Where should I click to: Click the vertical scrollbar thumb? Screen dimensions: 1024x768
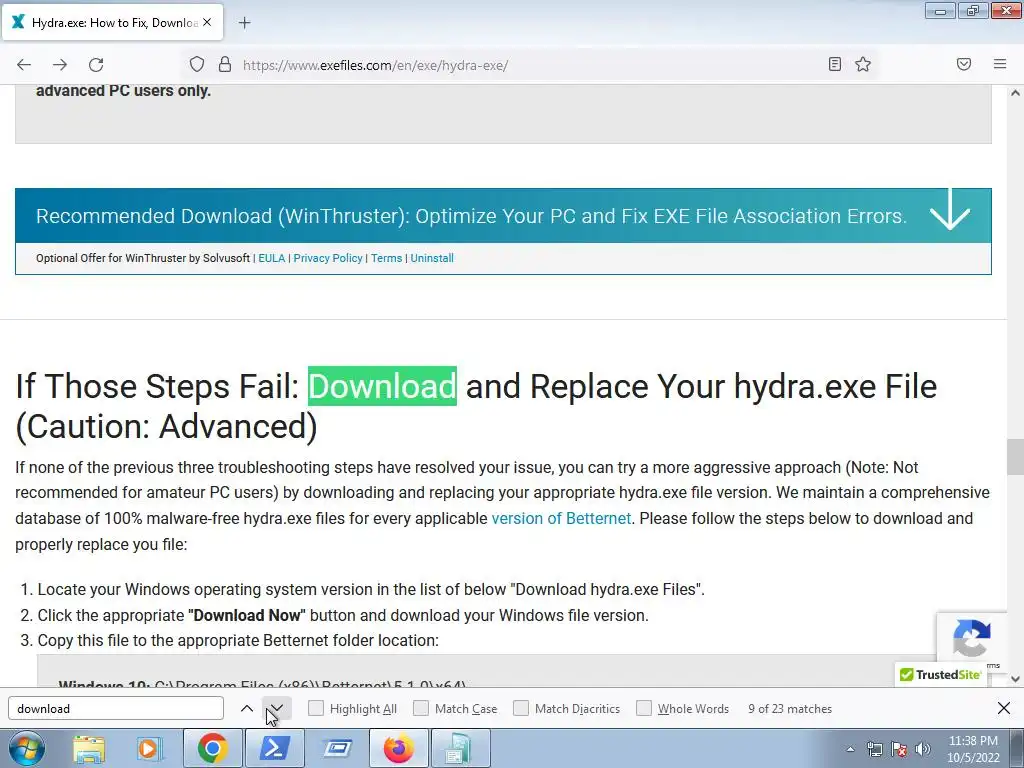1015,457
